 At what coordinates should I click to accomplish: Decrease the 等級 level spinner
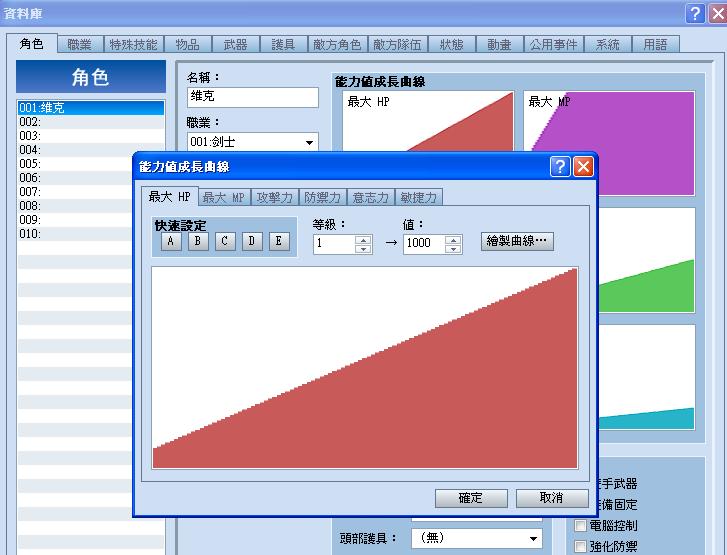[x=364, y=249]
